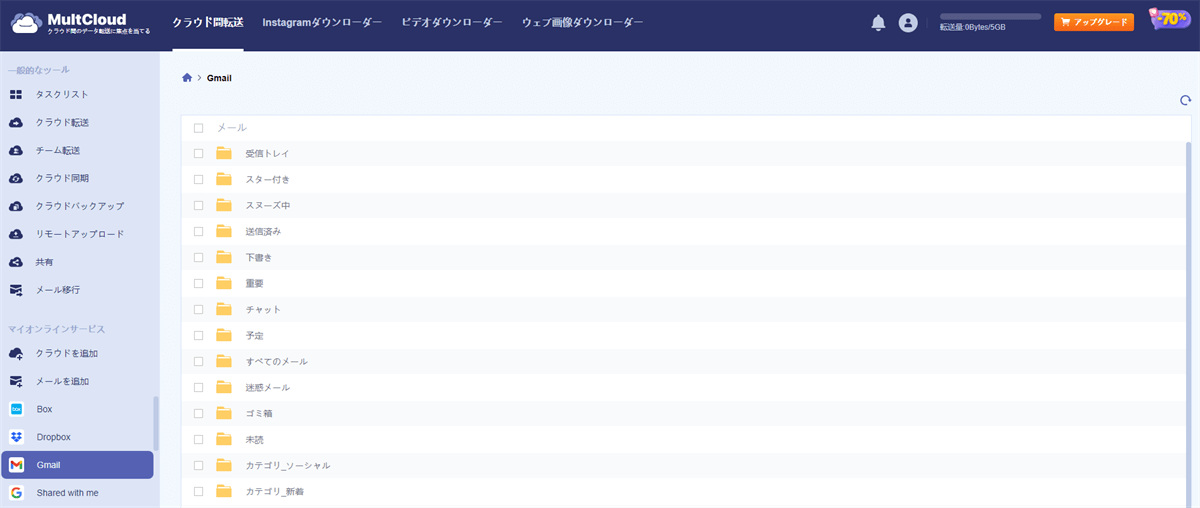Click the 下書き folder icon

click(224, 257)
